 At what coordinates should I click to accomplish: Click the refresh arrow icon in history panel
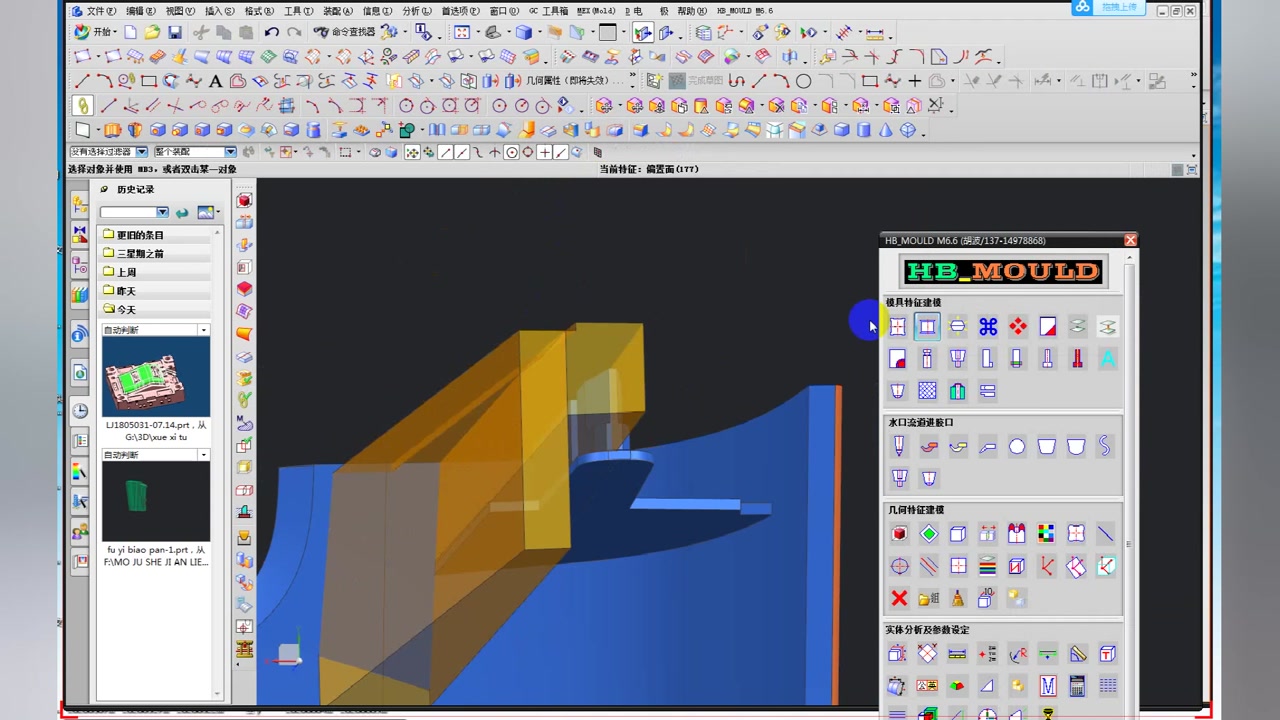click(x=182, y=212)
